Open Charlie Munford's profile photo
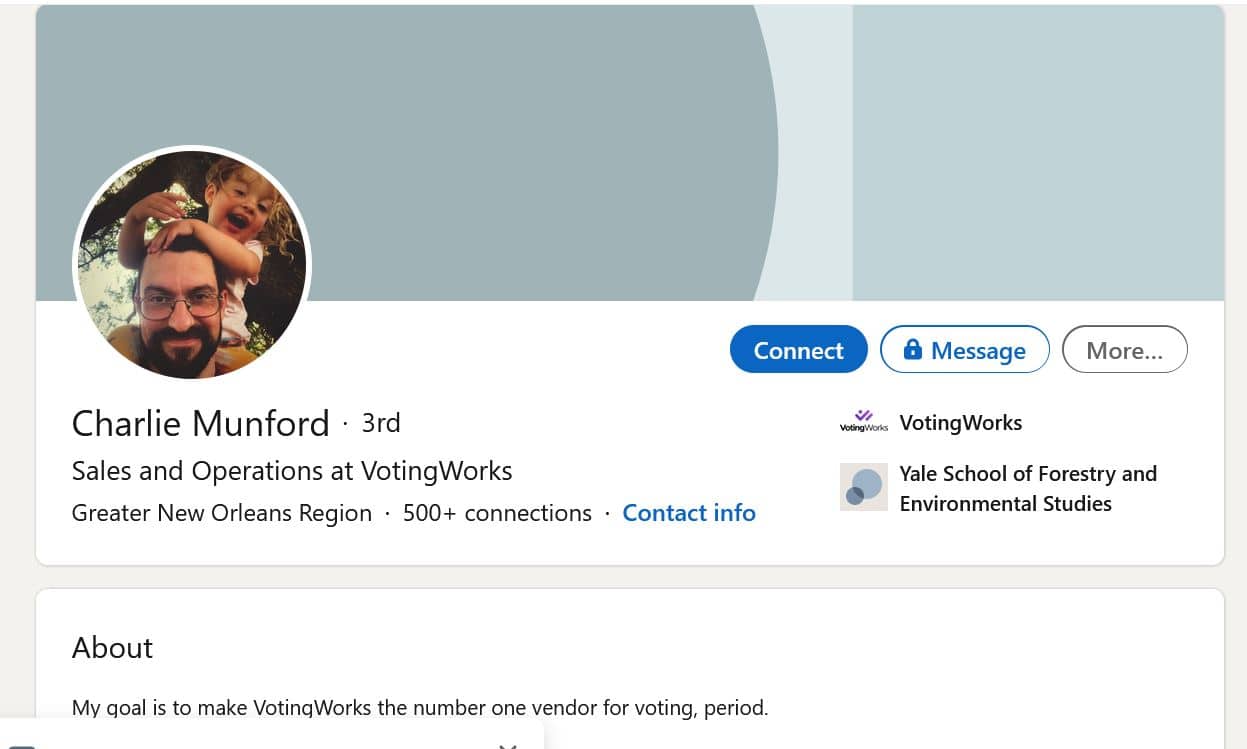Viewport: 1247px width, 749px height. (x=192, y=265)
